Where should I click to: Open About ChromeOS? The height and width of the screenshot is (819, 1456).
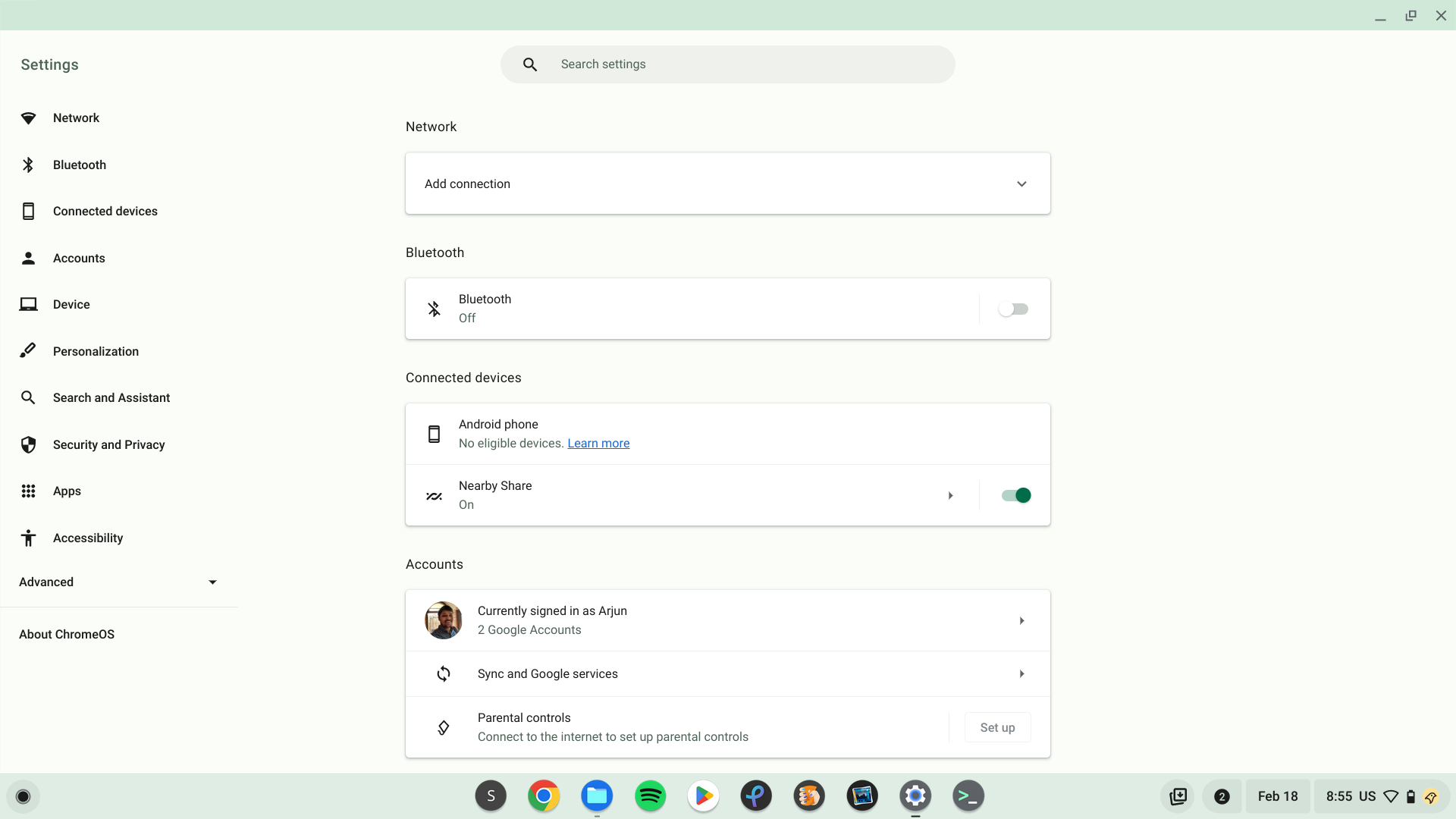[x=66, y=634]
